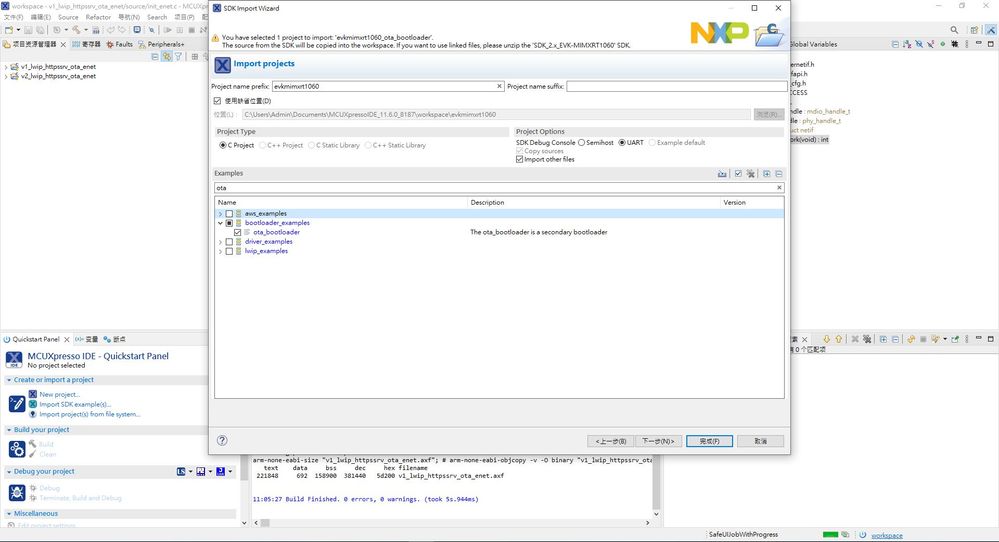
Task: Click the expand-all plus icon in Examples toolbar
Action: click(766, 173)
